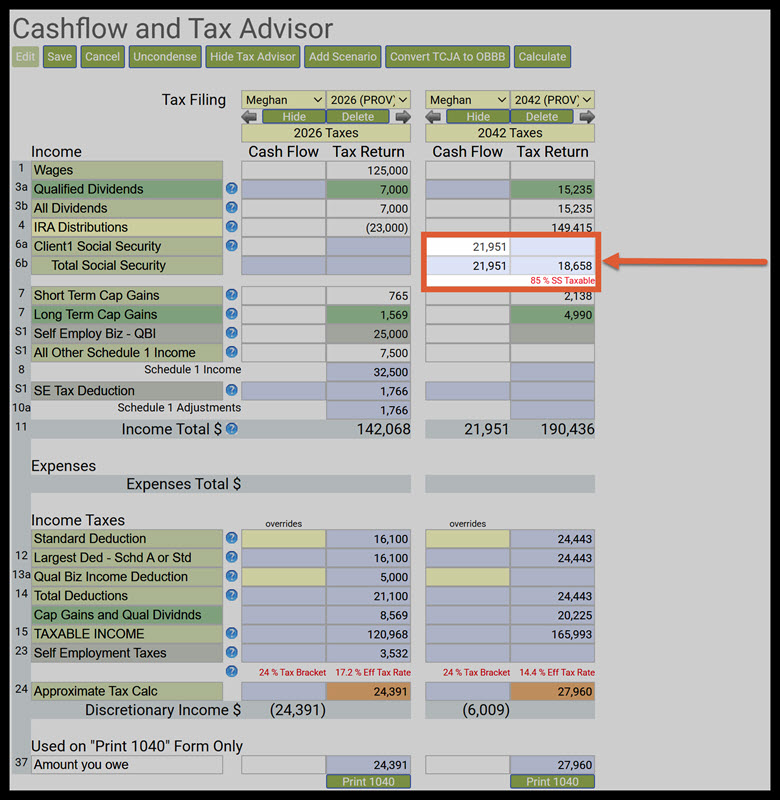Viewport: 780px width, 800px height.
Task: Edit 2042 All Dividends value 15,235
Action: (552, 208)
